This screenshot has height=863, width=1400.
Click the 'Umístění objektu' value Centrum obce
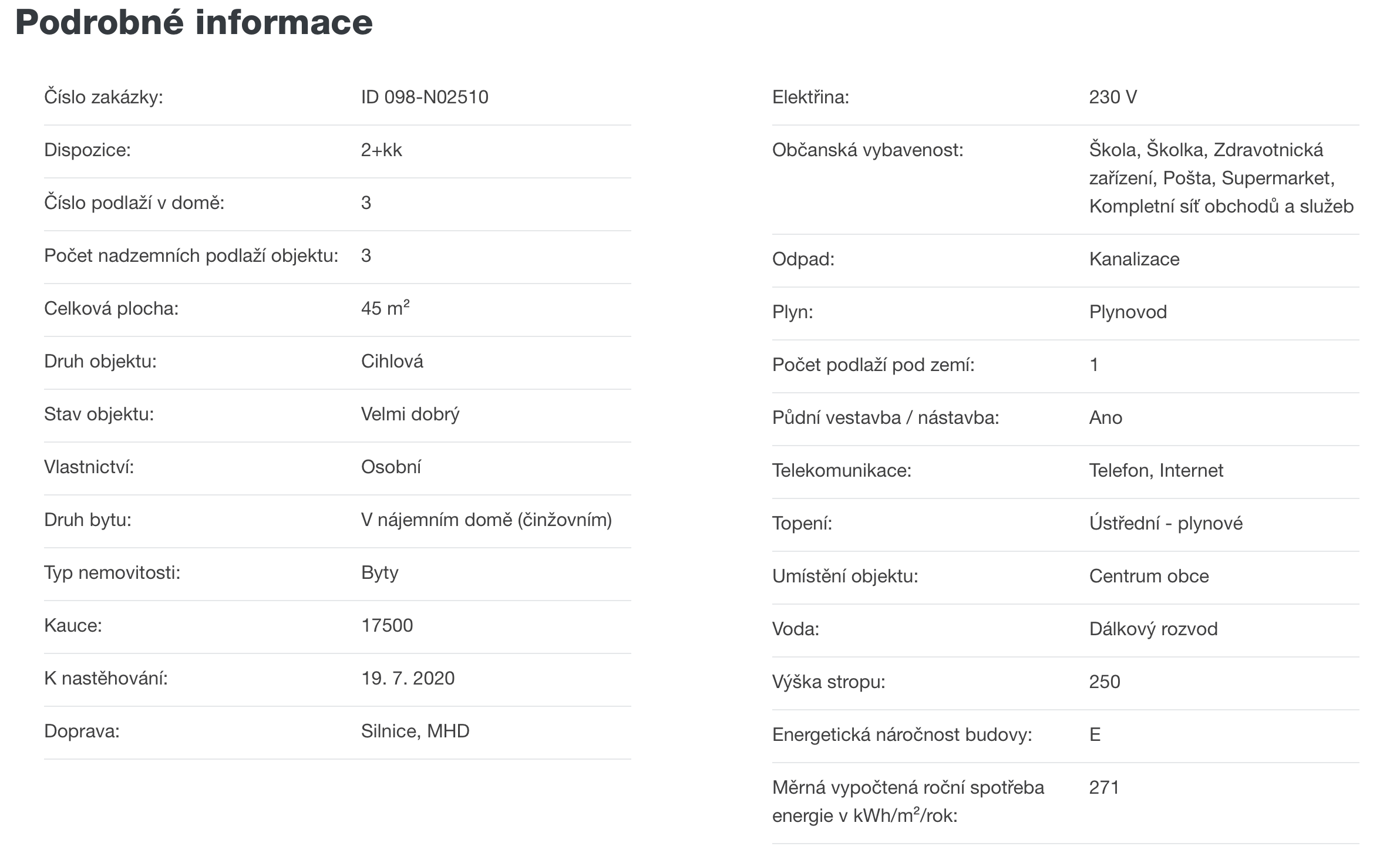(x=1149, y=576)
